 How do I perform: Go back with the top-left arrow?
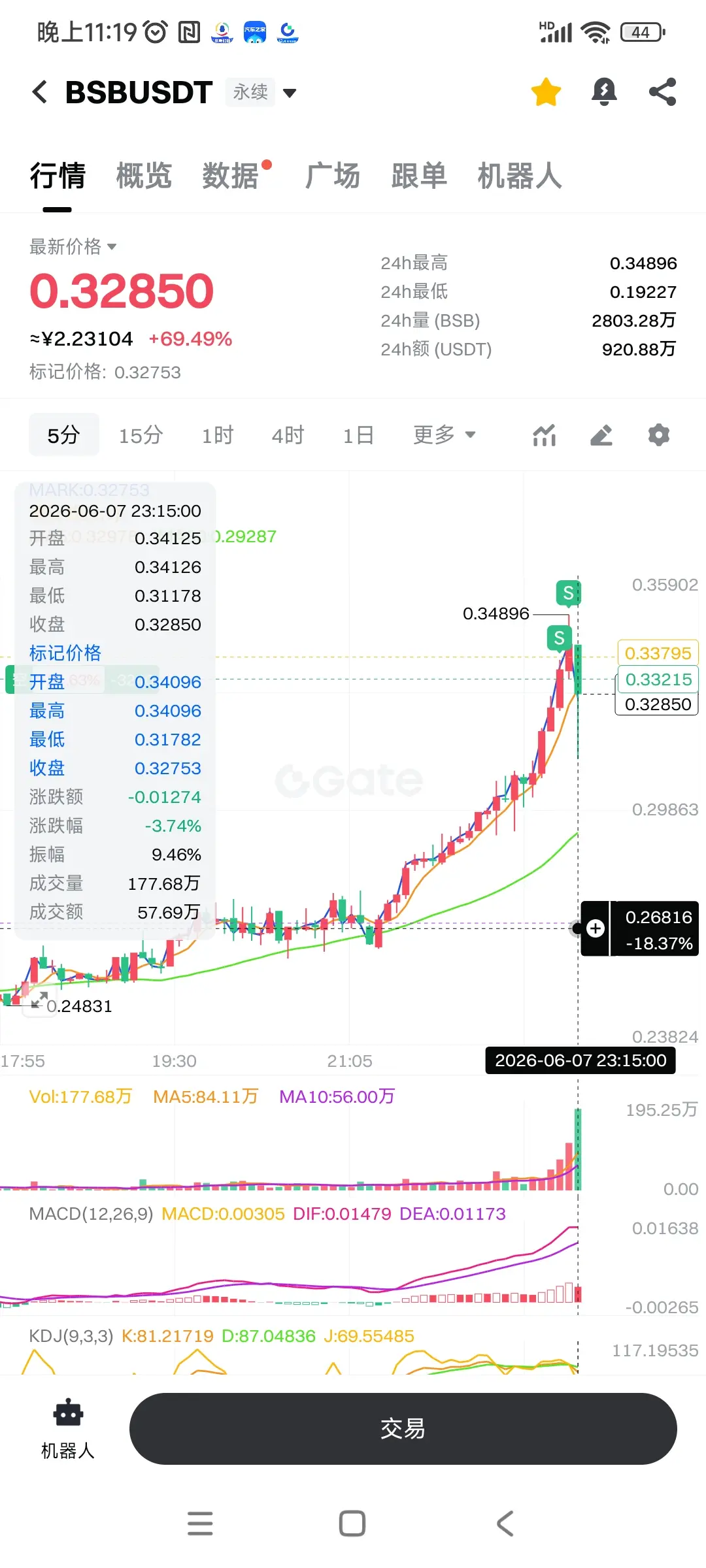[39, 92]
